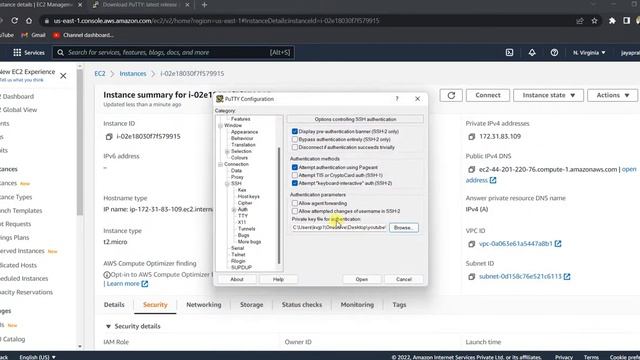Bookmark this page with star icon
This screenshot has width=640, height=360.
[594, 20]
